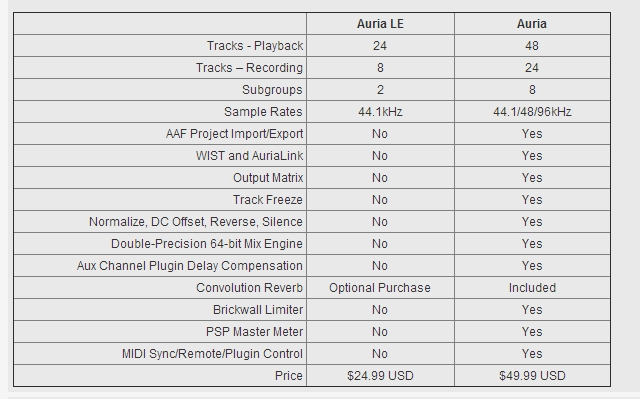This screenshot has width=640, height=399.
Task: Click the $49.99 USD price cell
Action: (x=532, y=376)
